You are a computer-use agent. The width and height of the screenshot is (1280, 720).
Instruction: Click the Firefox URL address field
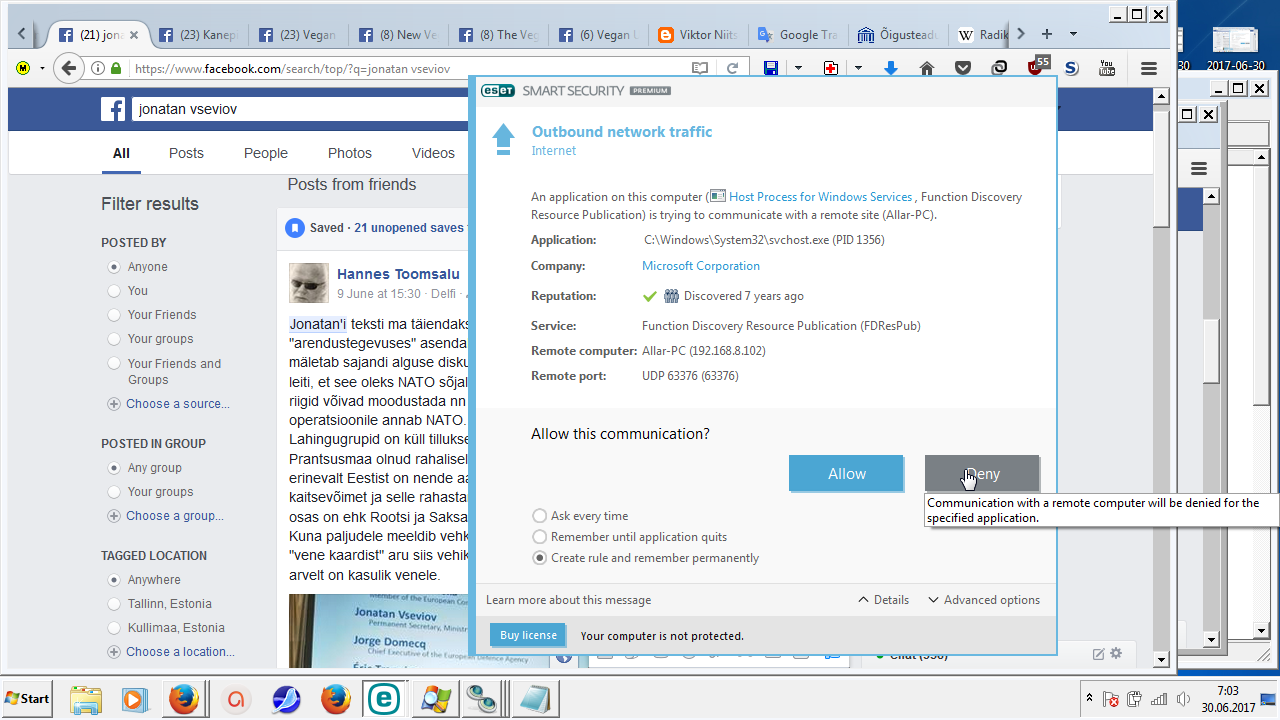(410, 69)
